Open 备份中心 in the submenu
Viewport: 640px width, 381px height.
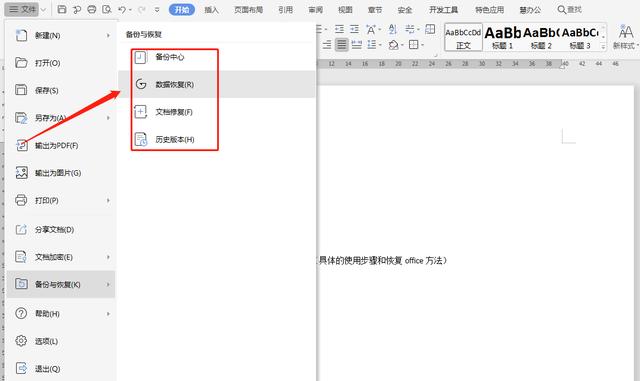click(217, 57)
